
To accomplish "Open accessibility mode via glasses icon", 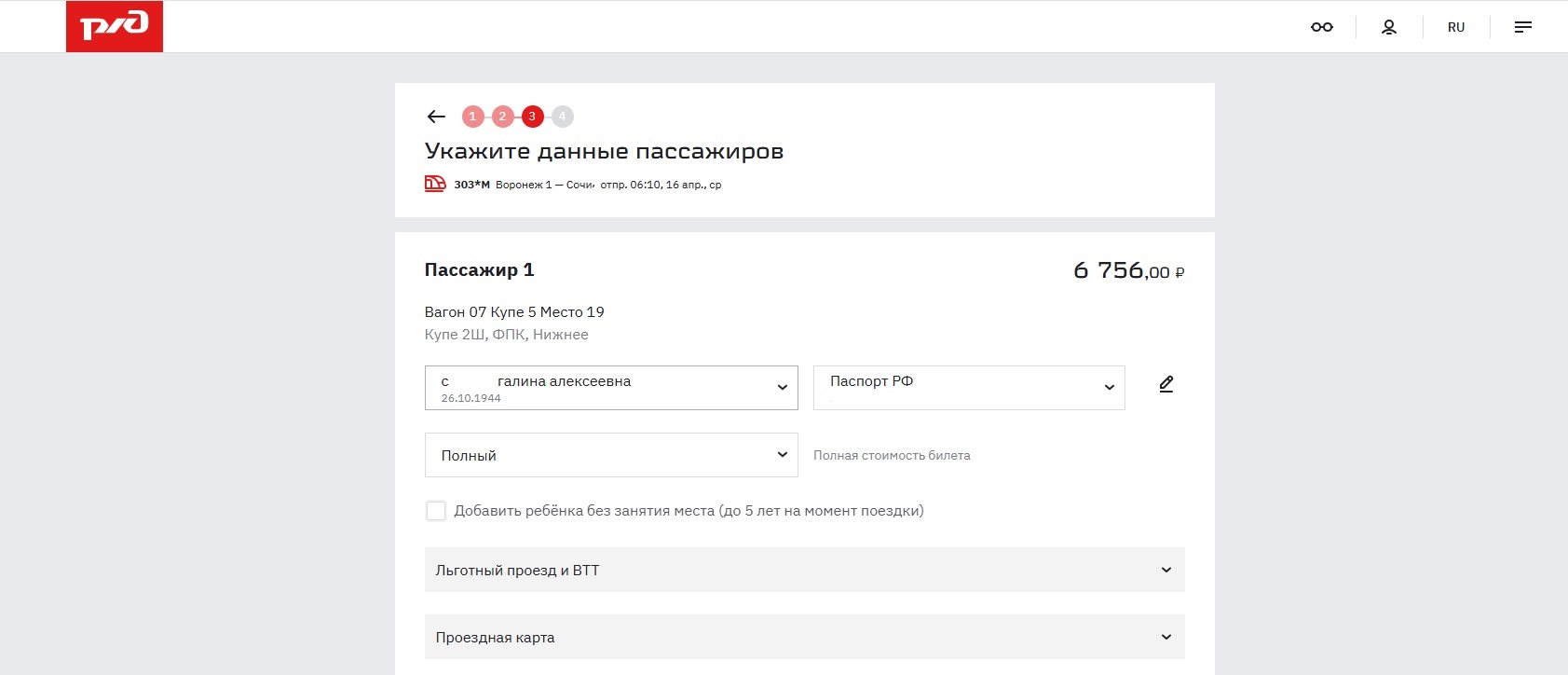I will click(x=1321, y=27).
